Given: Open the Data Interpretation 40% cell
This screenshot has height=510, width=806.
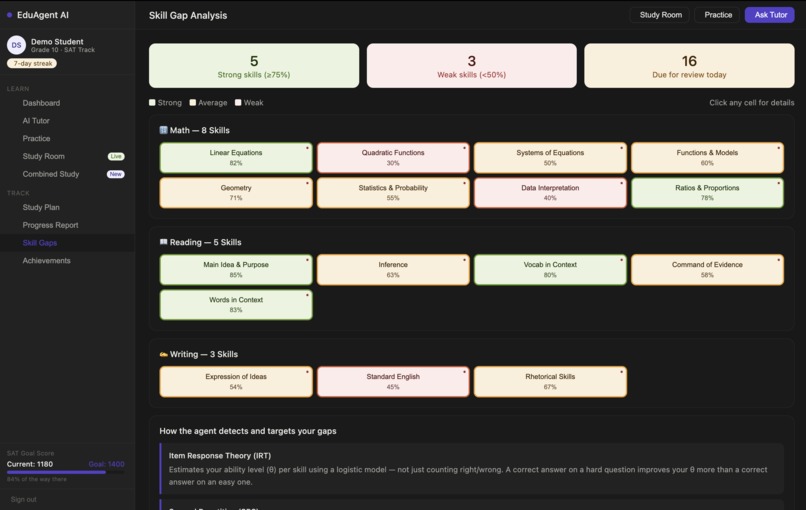Looking at the screenshot, I should pyautogui.click(x=550, y=193).
